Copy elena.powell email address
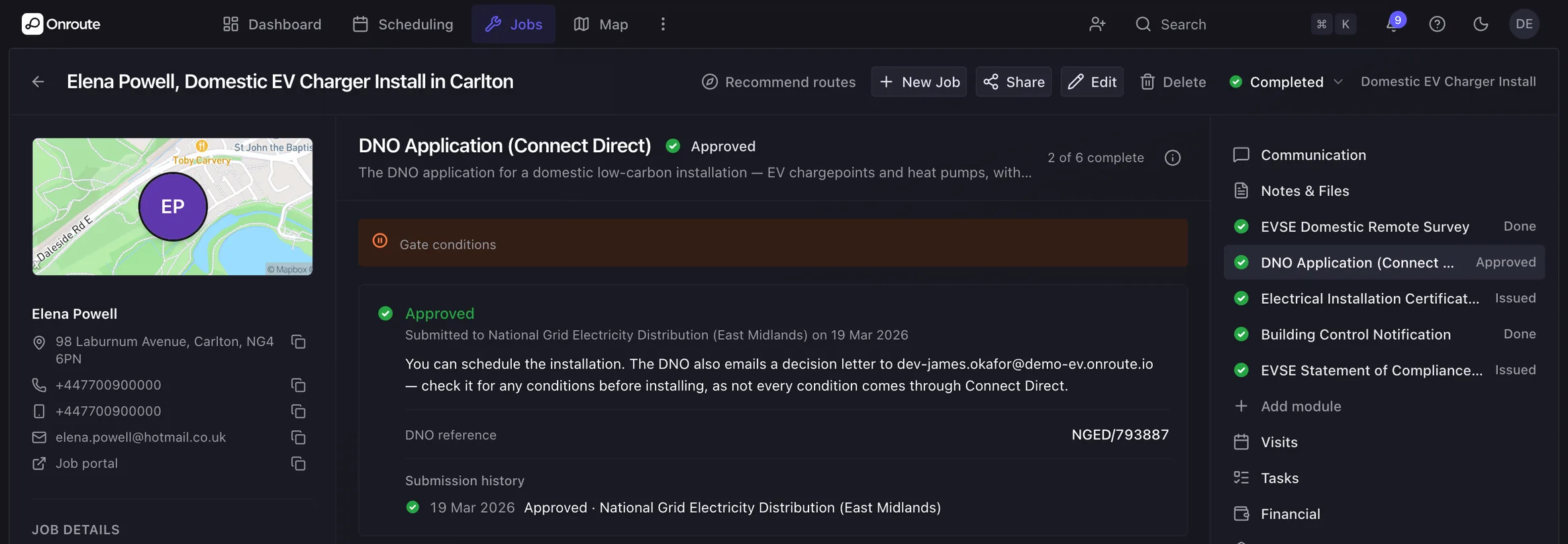Viewport: 1568px width, 544px height. (x=299, y=437)
